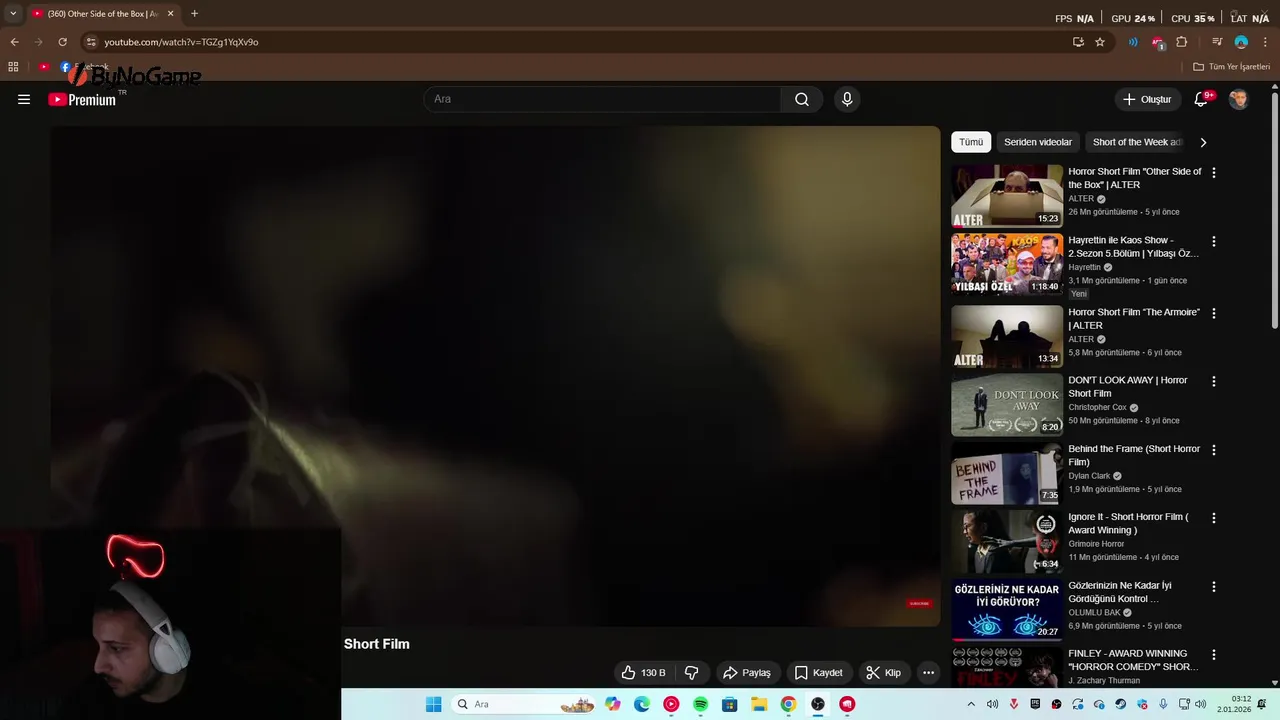
Task: Show hidden system tray icons
Action: 970,704
